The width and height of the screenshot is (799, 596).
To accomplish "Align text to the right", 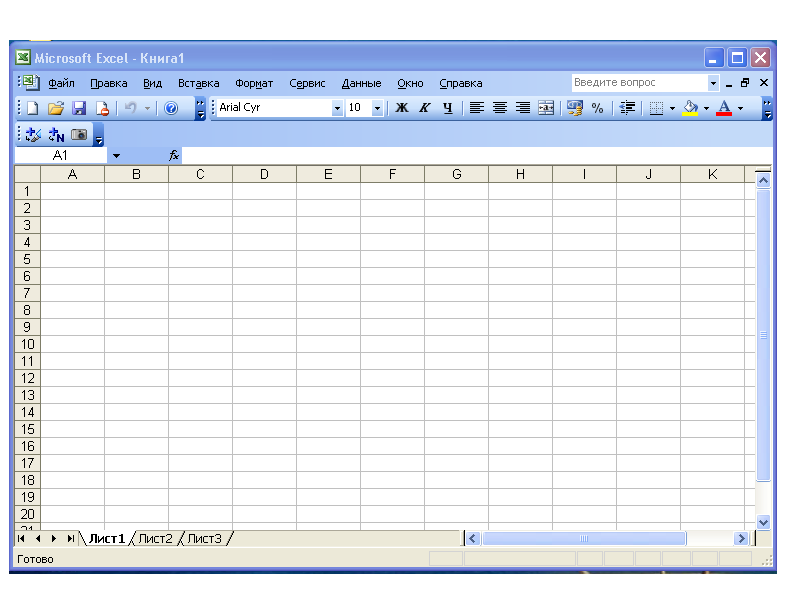I will [x=522, y=108].
